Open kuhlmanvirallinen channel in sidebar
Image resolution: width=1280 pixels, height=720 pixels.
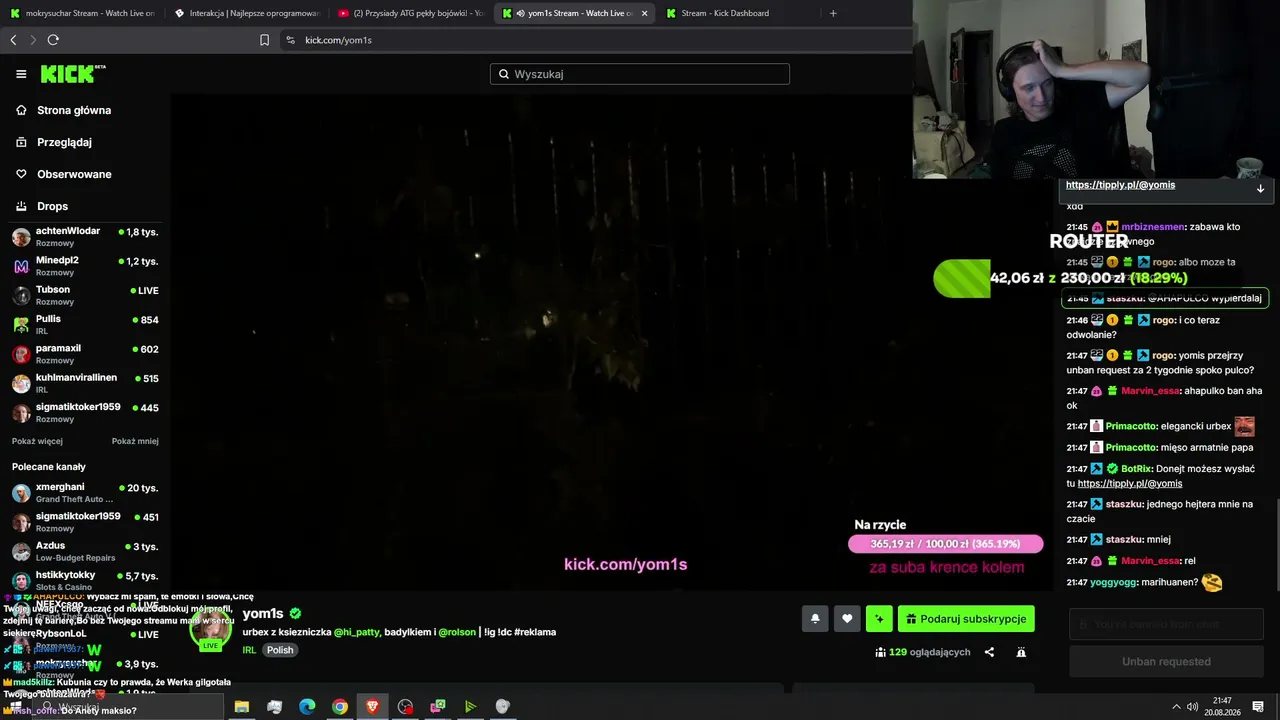click(x=85, y=383)
